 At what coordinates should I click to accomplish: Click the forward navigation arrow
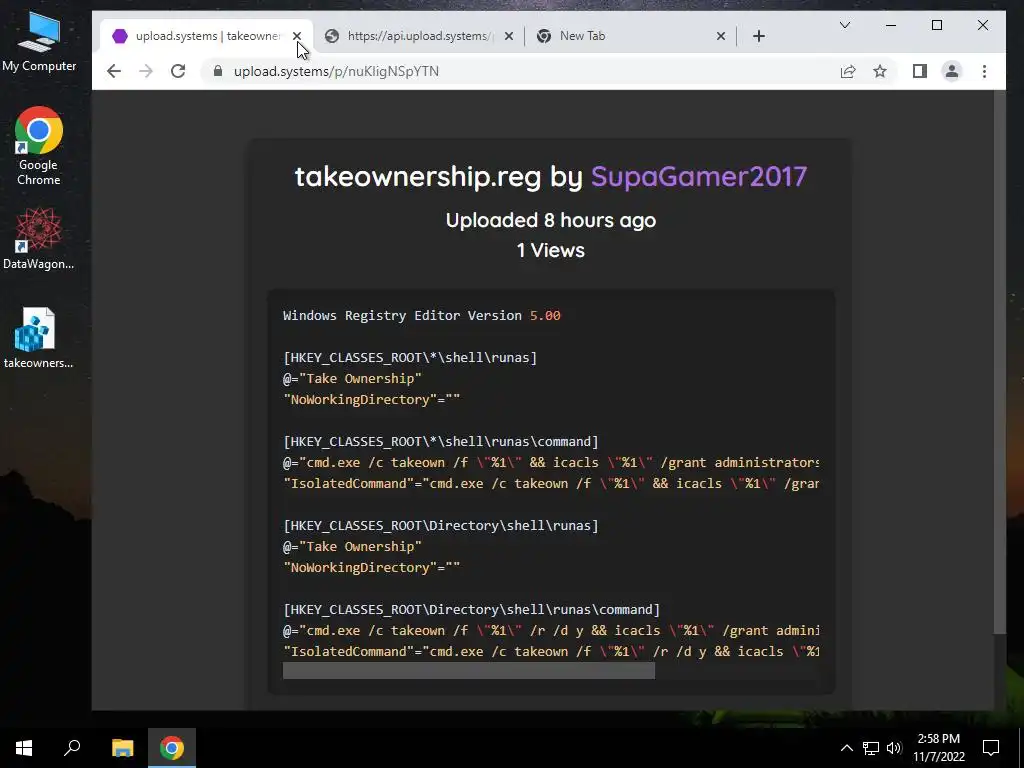coord(146,71)
